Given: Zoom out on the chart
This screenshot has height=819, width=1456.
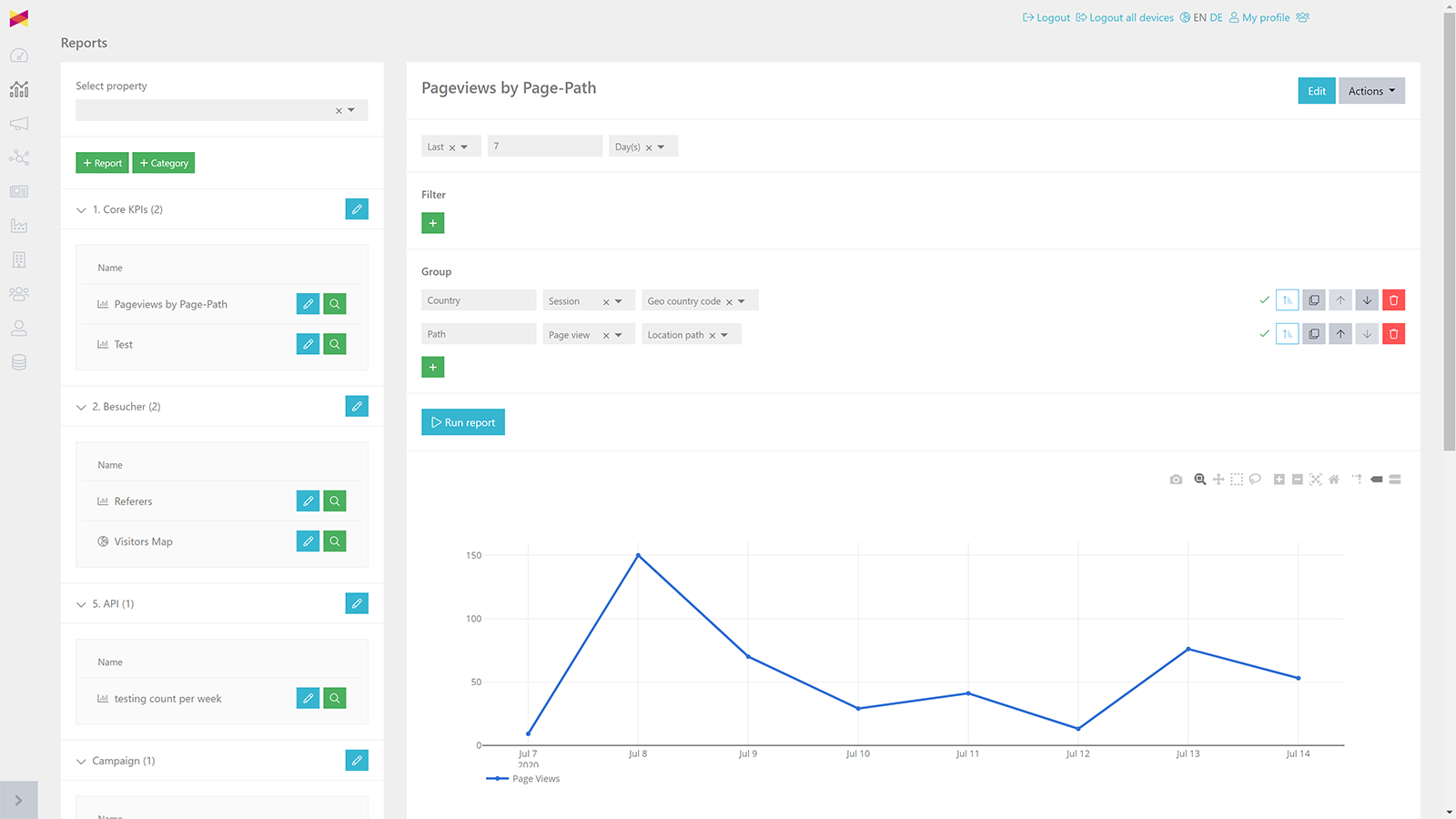Looking at the screenshot, I should (1298, 480).
